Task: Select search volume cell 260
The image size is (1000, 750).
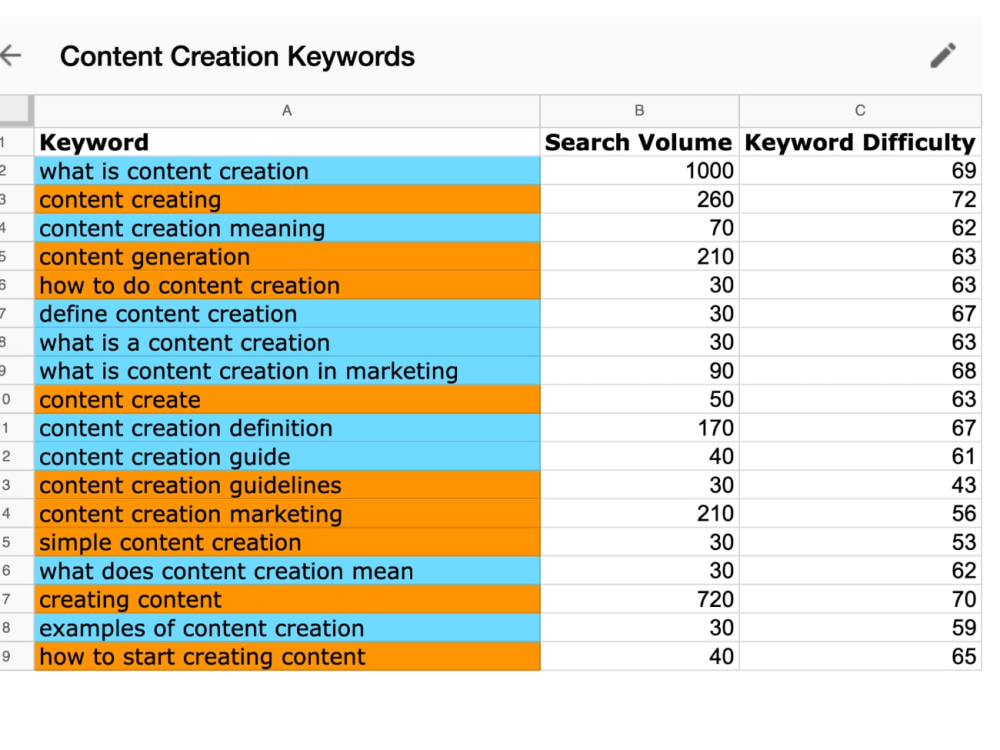Action: tap(640, 200)
